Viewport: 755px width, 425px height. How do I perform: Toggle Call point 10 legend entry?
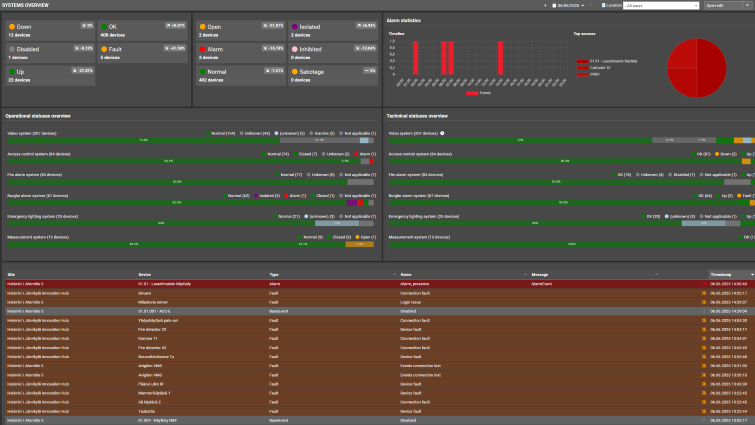593,68
